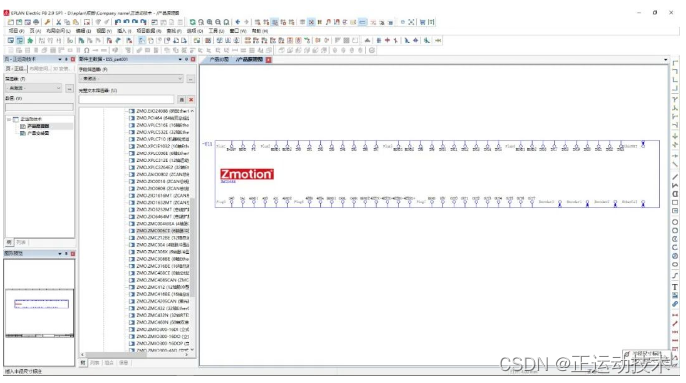The height and width of the screenshot is (383, 686).
Task: Click scroll-down arrow of parts list
Action: [x=192, y=350]
